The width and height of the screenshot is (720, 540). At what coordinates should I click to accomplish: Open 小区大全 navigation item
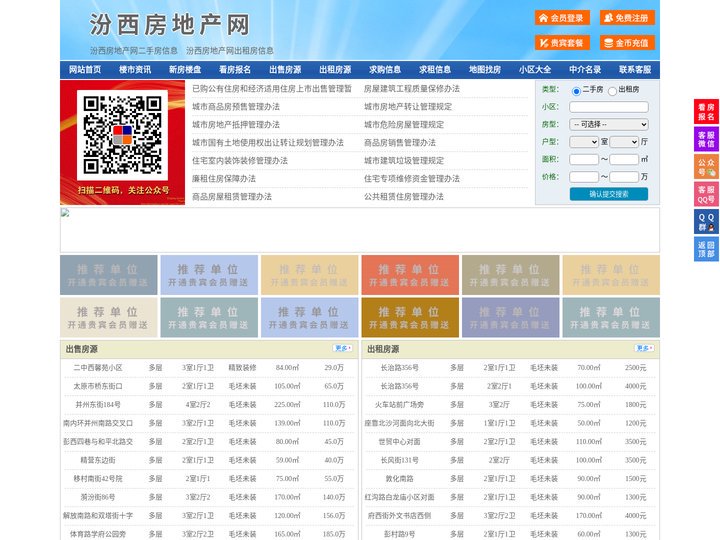(x=535, y=70)
